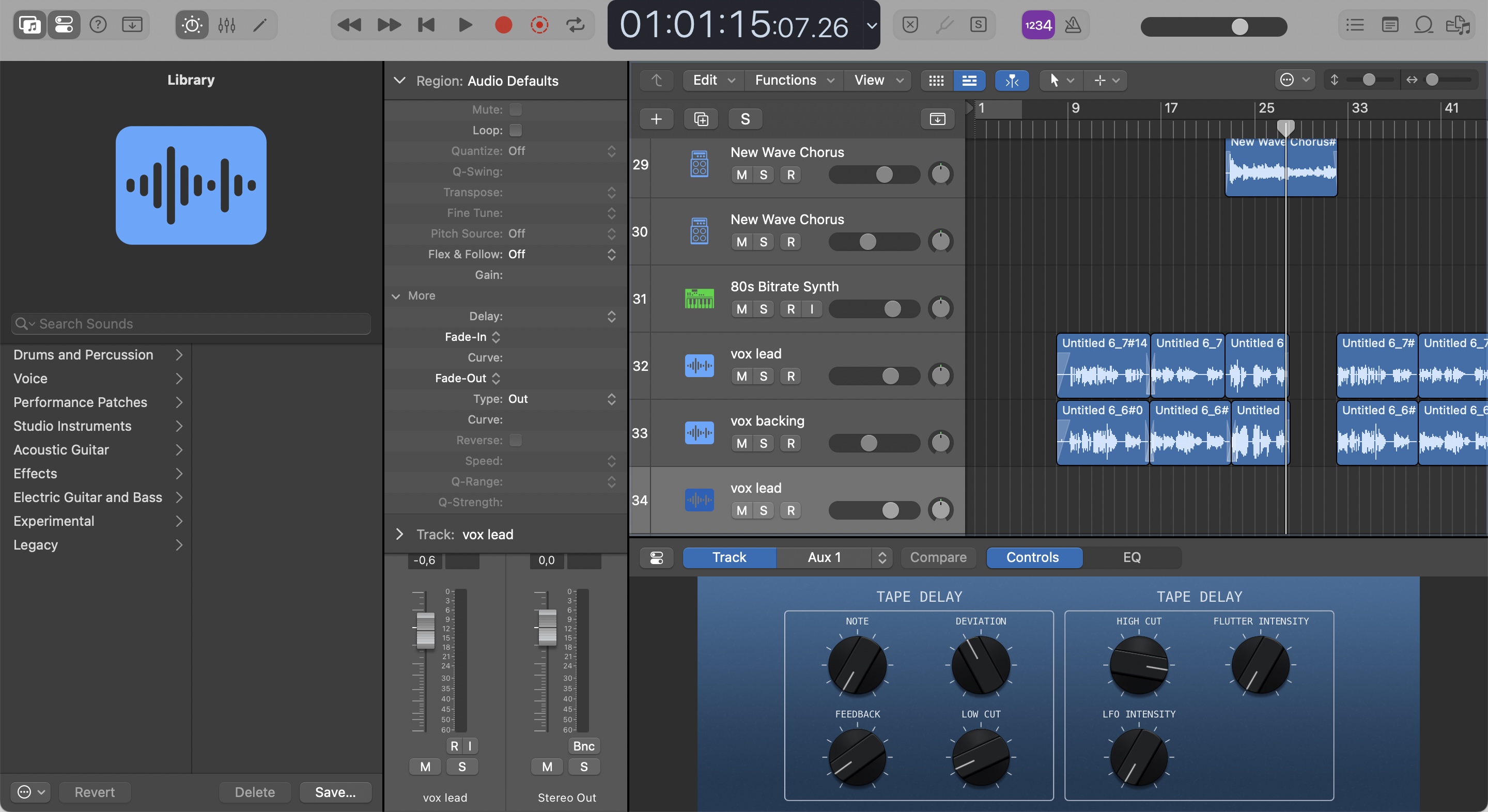Screen dimensions: 1488x812
Task: Click the Save... button in Library
Action: coord(335,792)
